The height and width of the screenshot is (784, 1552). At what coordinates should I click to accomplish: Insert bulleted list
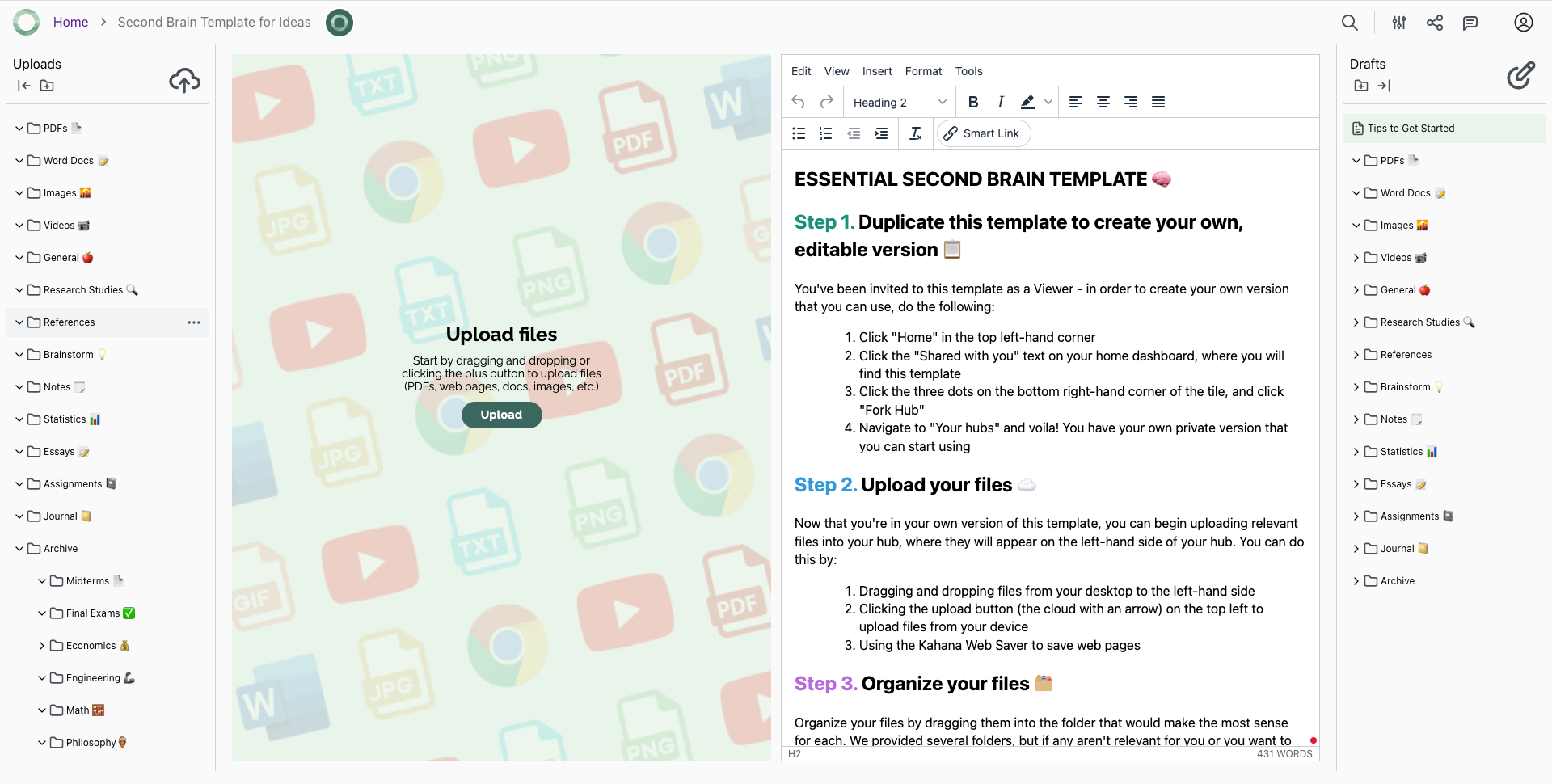(x=799, y=133)
